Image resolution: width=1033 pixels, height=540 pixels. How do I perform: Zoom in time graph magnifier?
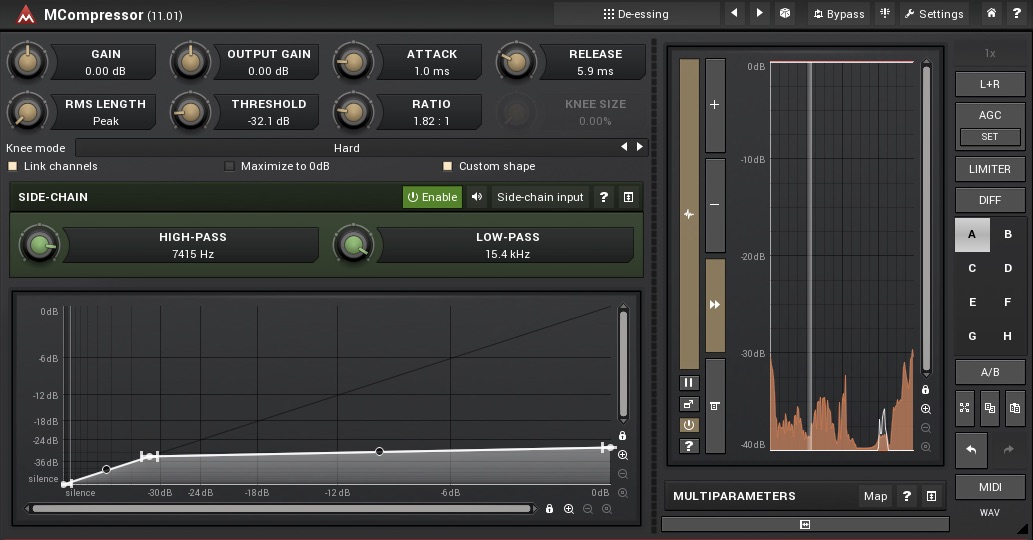pyautogui.click(x=926, y=408)
